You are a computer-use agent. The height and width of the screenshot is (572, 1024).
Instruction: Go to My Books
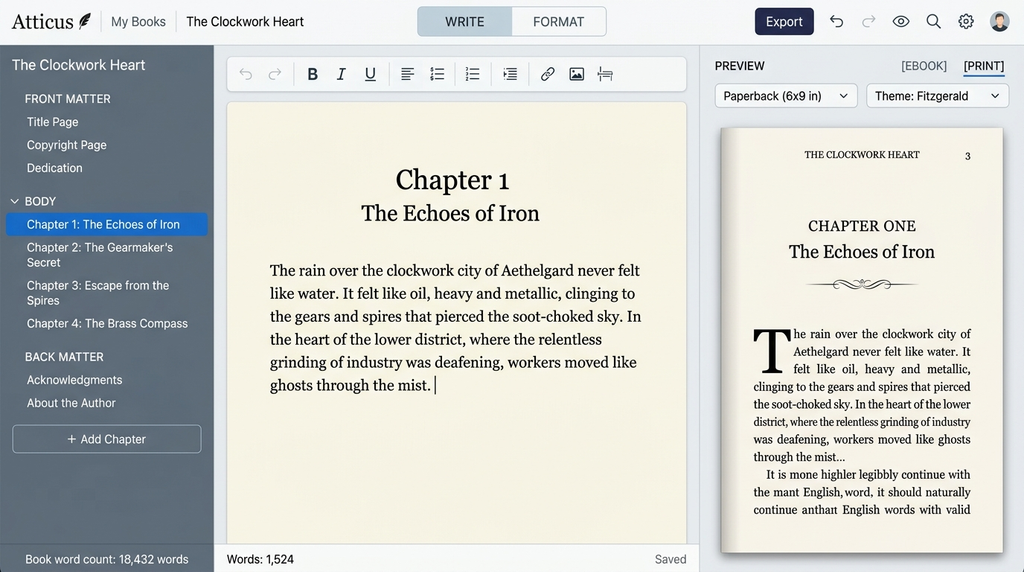[x=138, y=22]
